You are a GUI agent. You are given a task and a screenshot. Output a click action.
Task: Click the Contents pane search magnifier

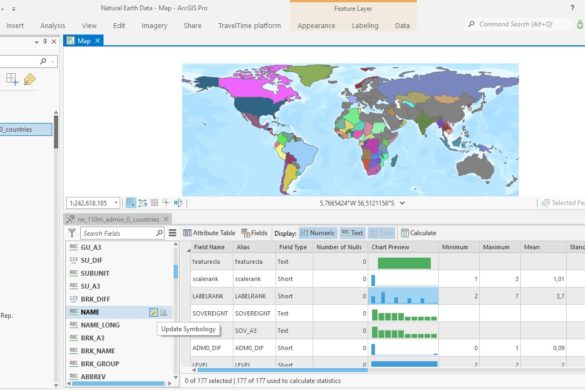click(x=43, y=61)
